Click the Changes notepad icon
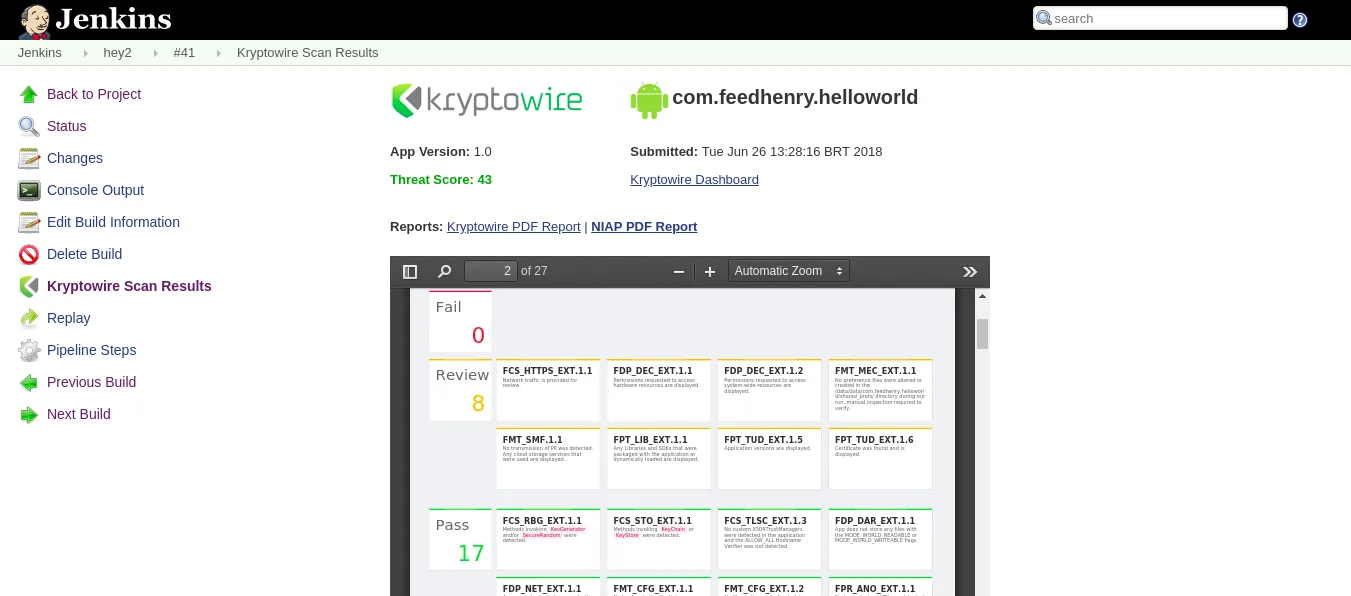Viewport: 1351px width, 596px height. [x=29, y=158]
